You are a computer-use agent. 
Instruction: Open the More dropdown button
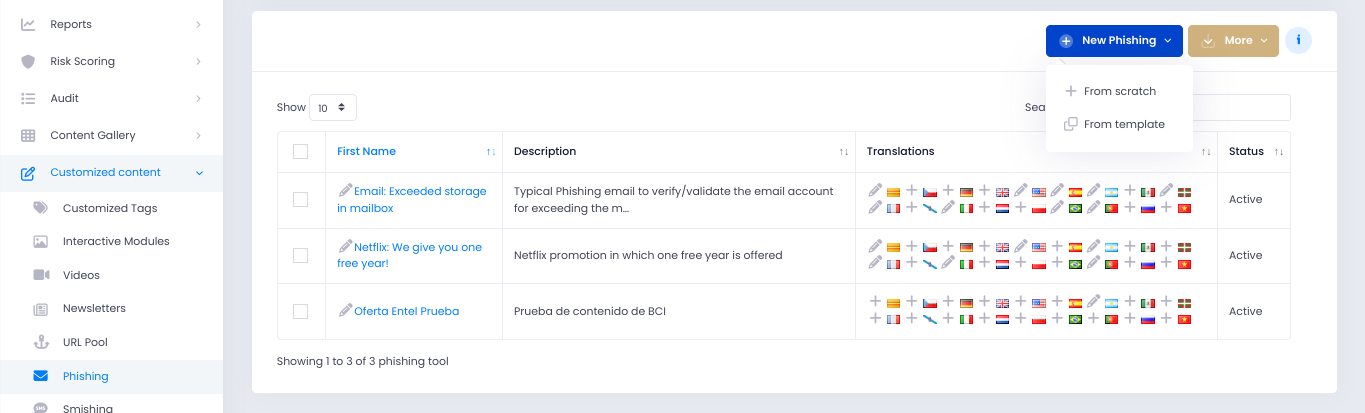1233,41
